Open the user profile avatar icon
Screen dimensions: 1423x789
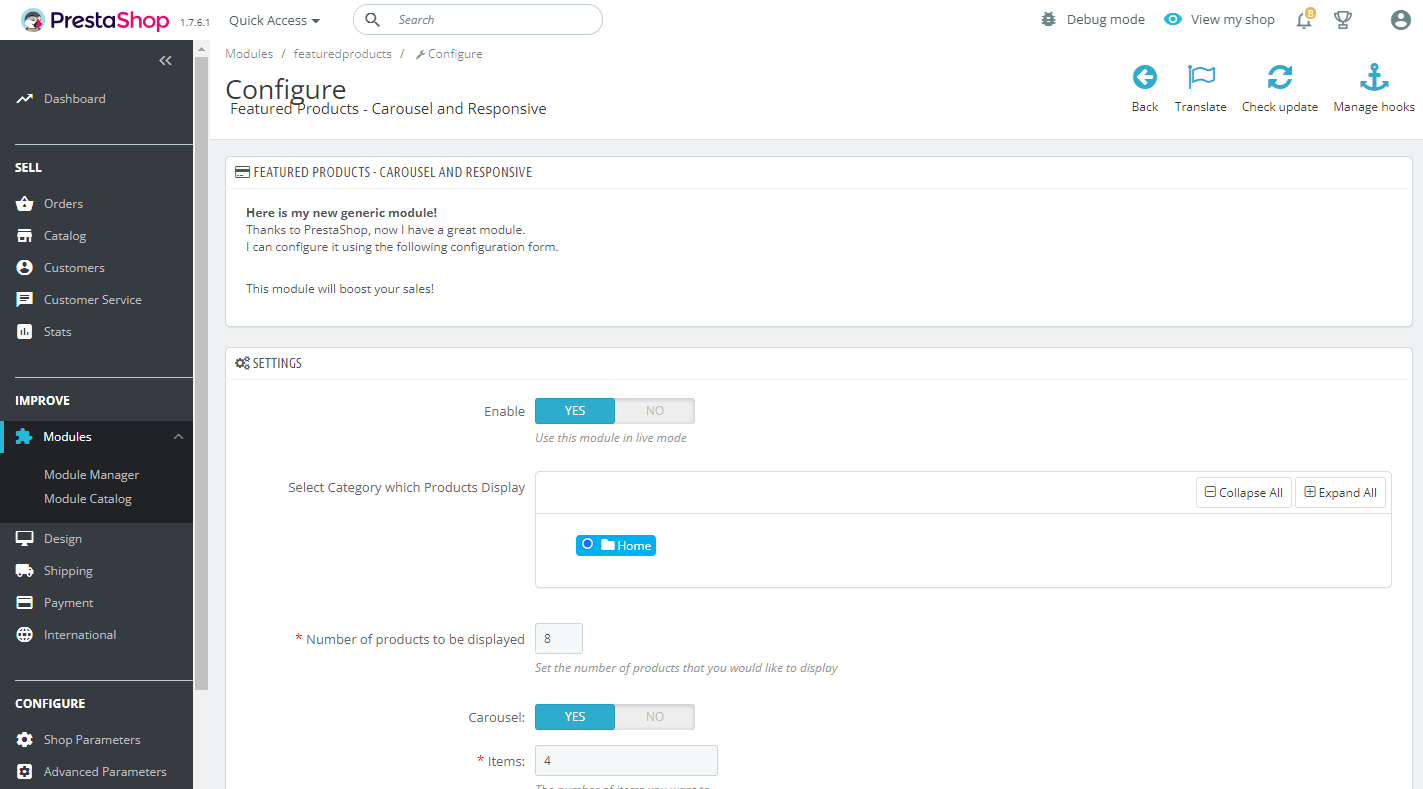pyautogui.click(x=1400, y=20)
